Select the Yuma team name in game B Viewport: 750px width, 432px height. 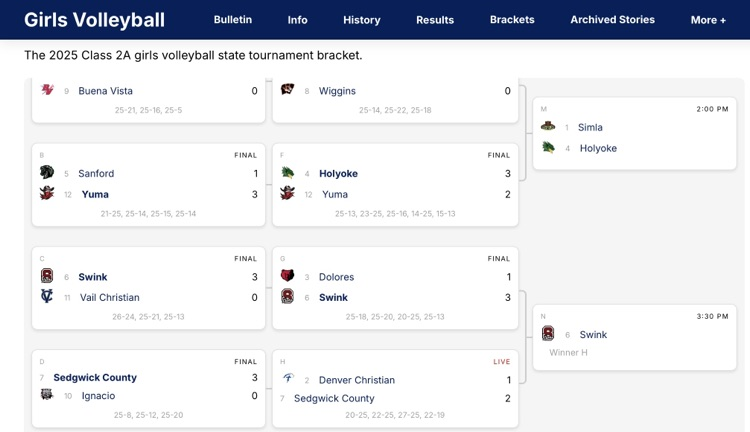click(95, 194)
